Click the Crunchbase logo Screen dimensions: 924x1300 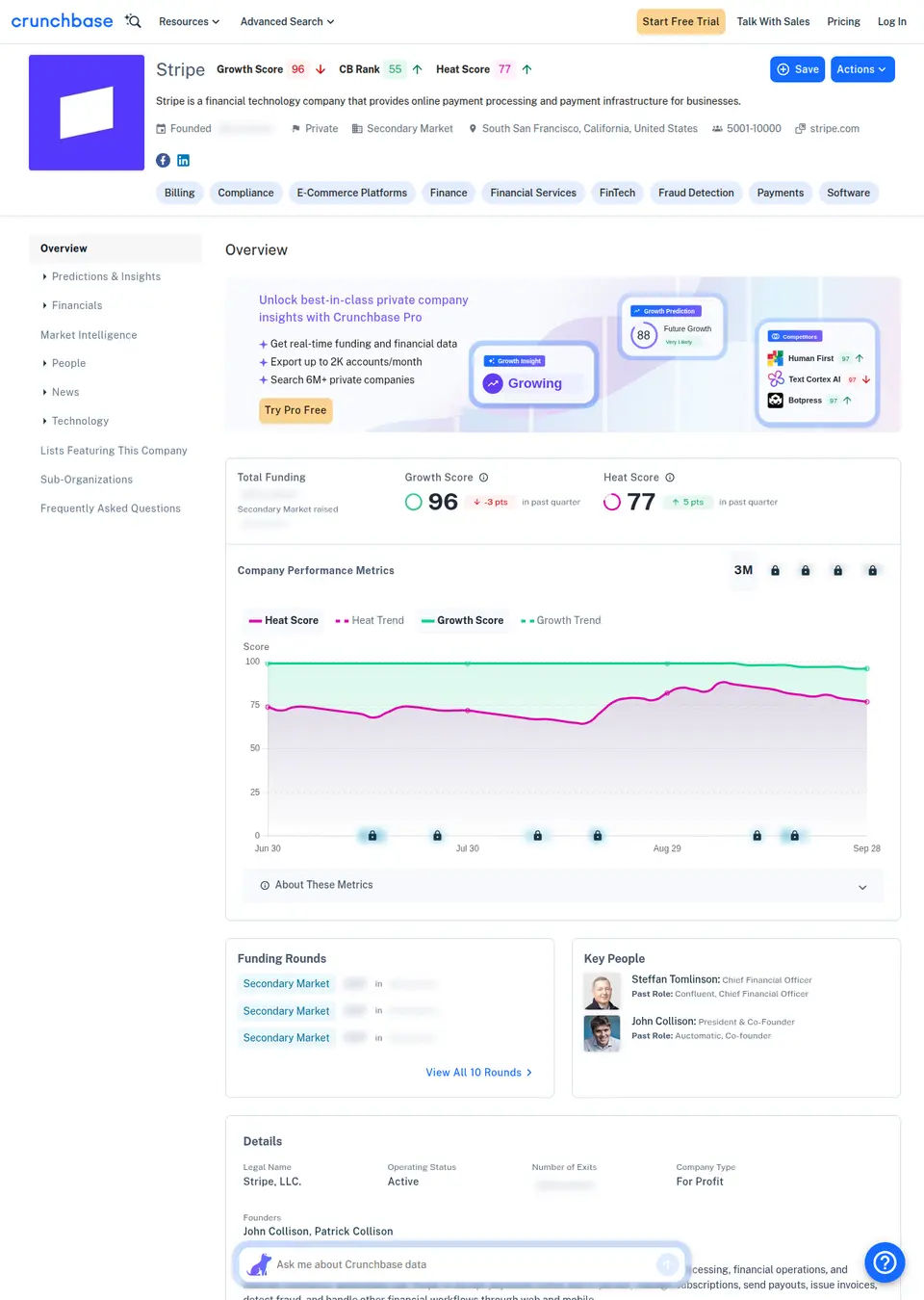pyautogui.click(x=62, y=20)
